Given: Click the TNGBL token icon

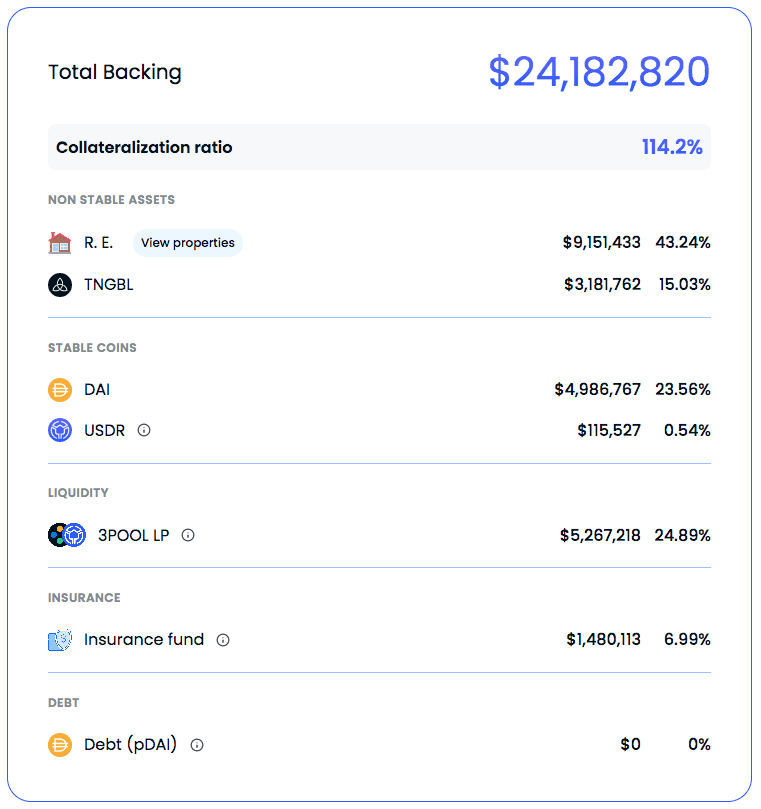Looking at the screenshot, I should click(60, 285).
